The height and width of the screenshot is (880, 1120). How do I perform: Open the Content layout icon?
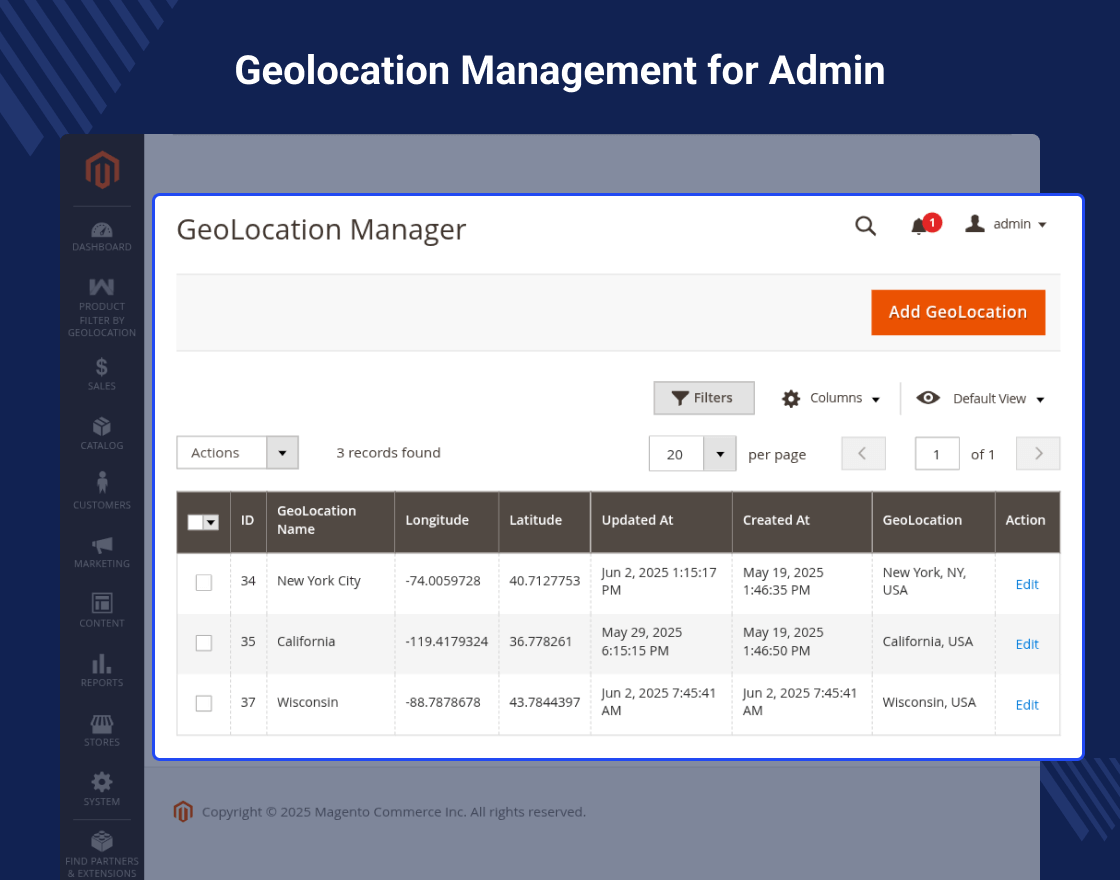coord(102,603)
